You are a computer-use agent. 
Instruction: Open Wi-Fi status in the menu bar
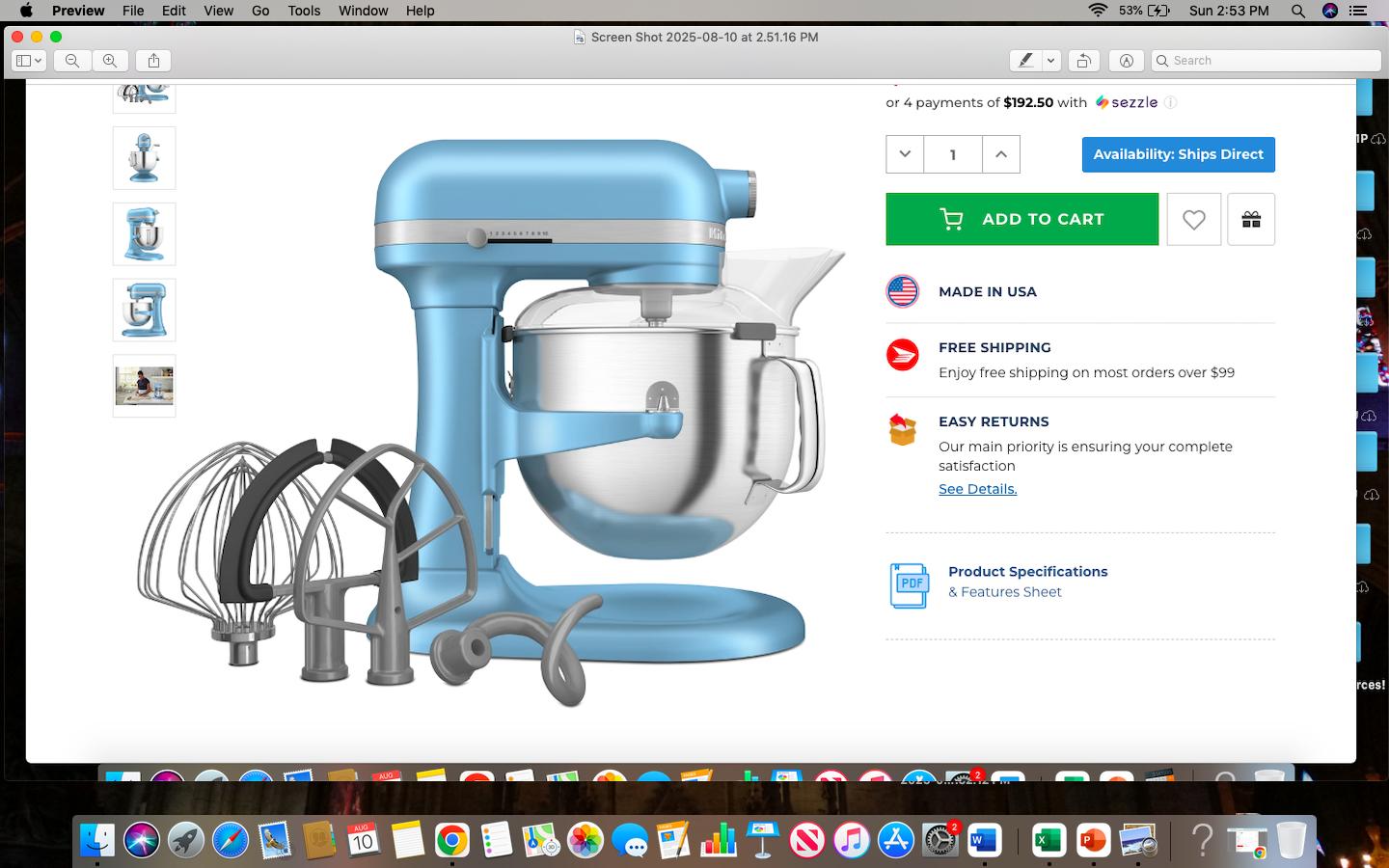[x=1098, y=11]
